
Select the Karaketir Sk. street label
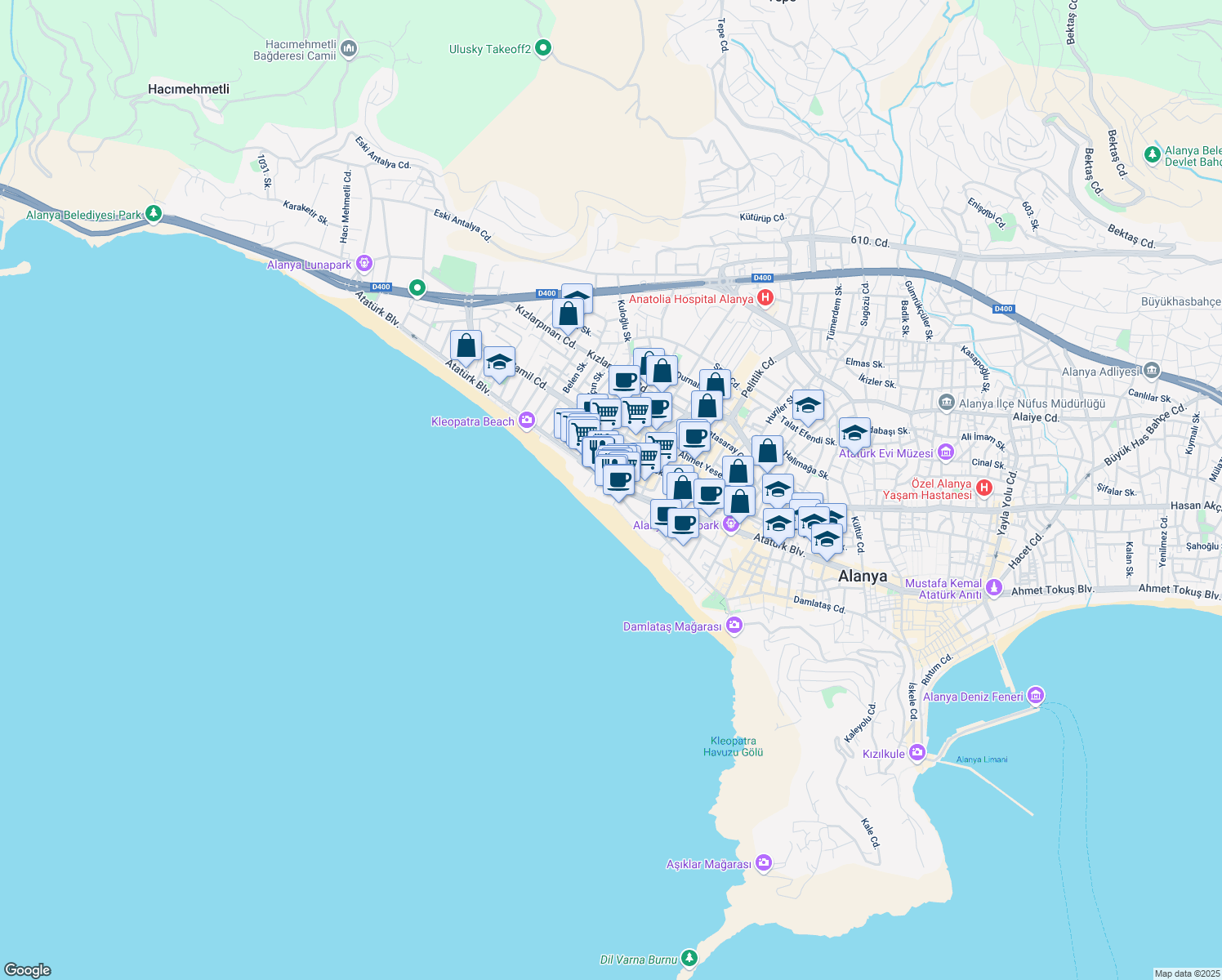pos(305,213)
